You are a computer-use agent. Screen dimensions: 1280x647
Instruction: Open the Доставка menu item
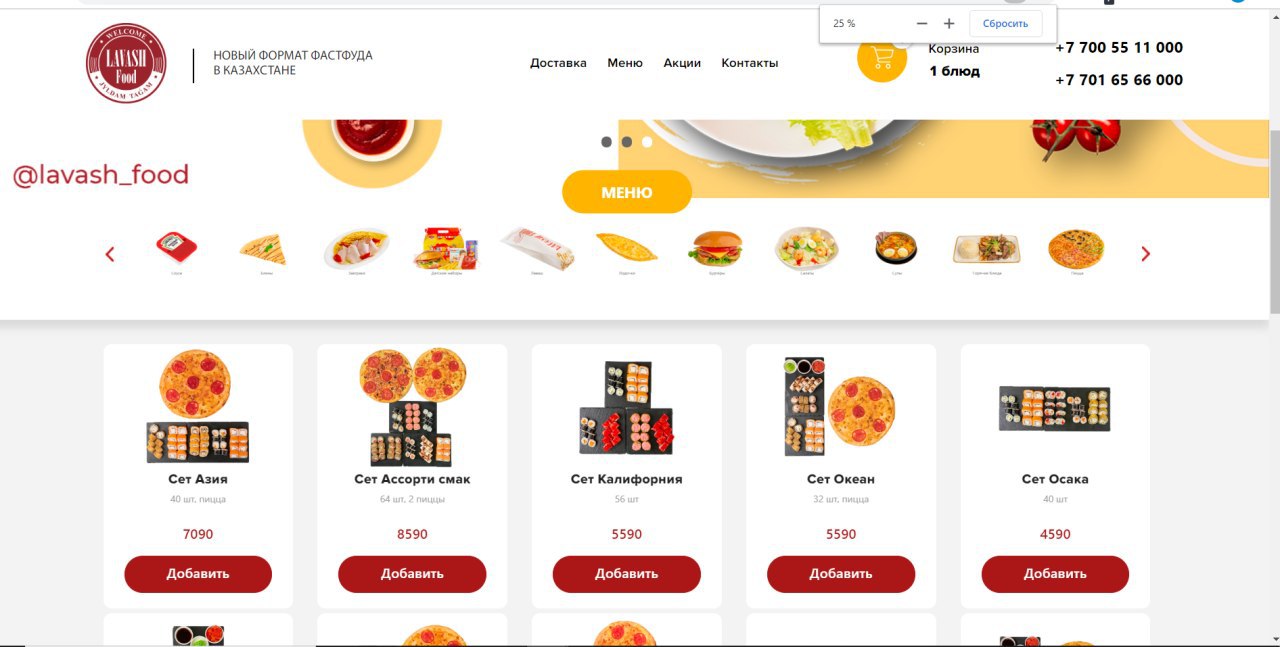(x=558, y=63)
